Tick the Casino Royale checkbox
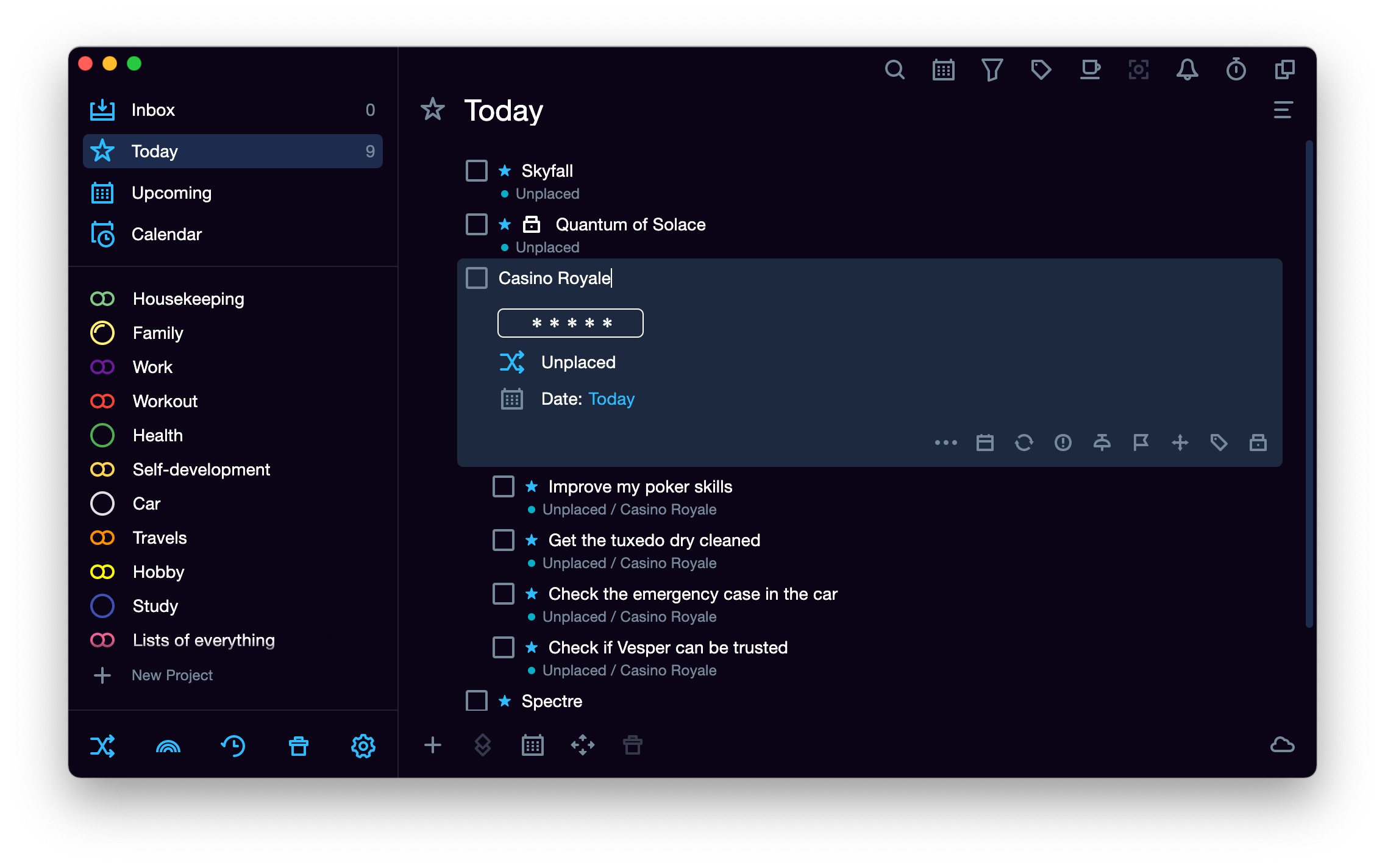 click(477, 278)
